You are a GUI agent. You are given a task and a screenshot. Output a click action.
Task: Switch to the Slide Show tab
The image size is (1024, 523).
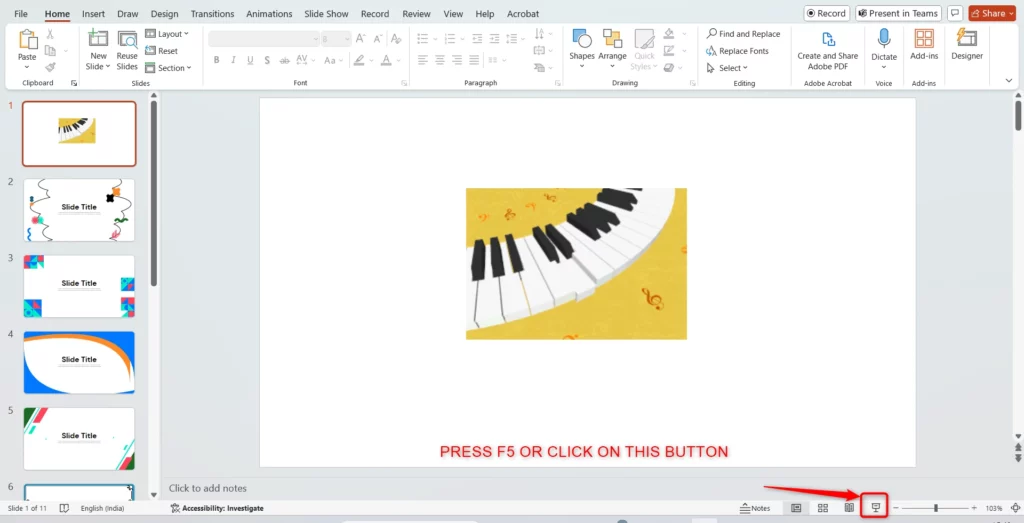click(328, 14)
